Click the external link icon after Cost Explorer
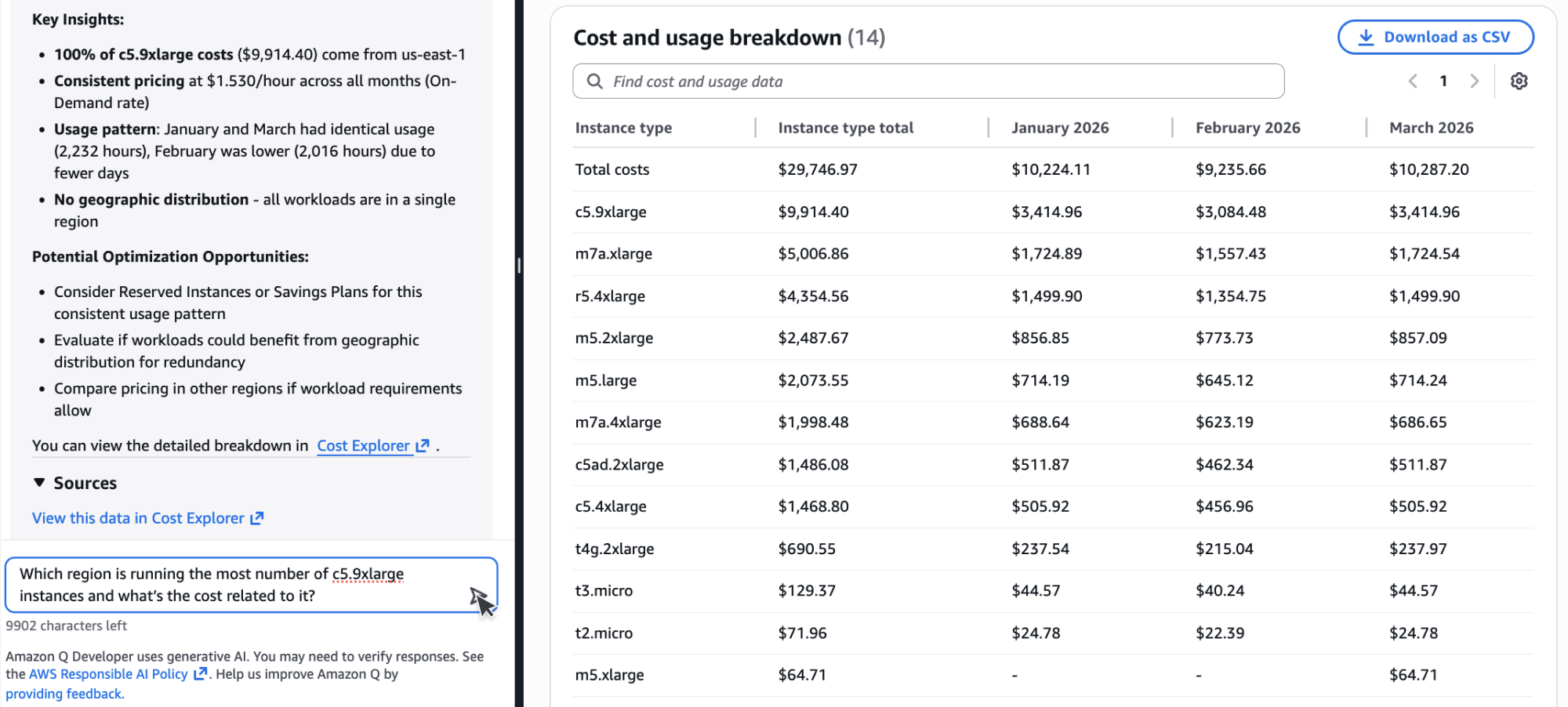This screenshot has height=707, width=1568. tap(423, 445)
